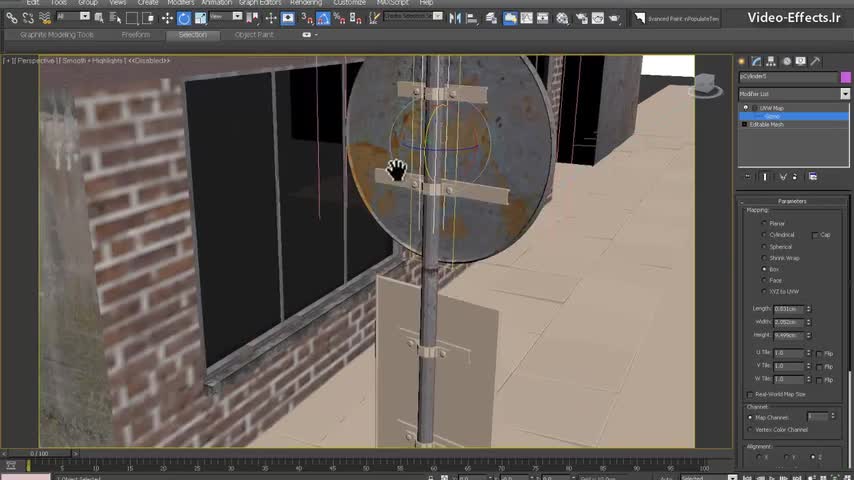Activate the Select and Rotate tool
The height and width of the screenshot is (480, 854).
point(184,18)
